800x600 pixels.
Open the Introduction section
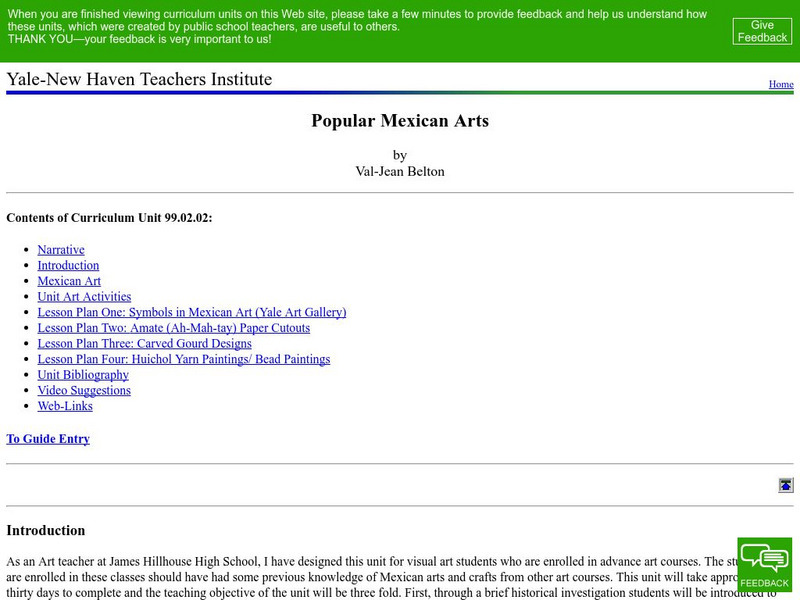[x=67, y=265]
